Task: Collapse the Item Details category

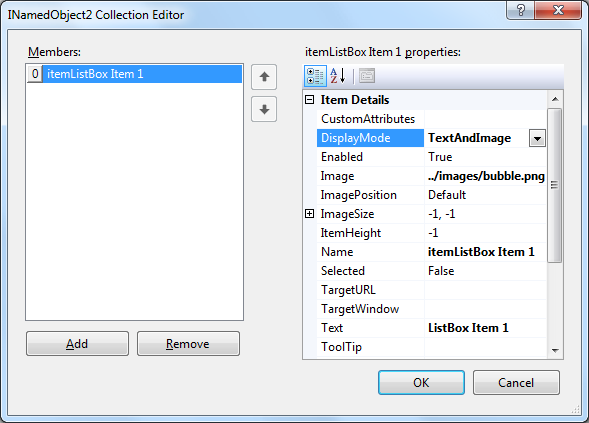Action: [x=310, y=100]
